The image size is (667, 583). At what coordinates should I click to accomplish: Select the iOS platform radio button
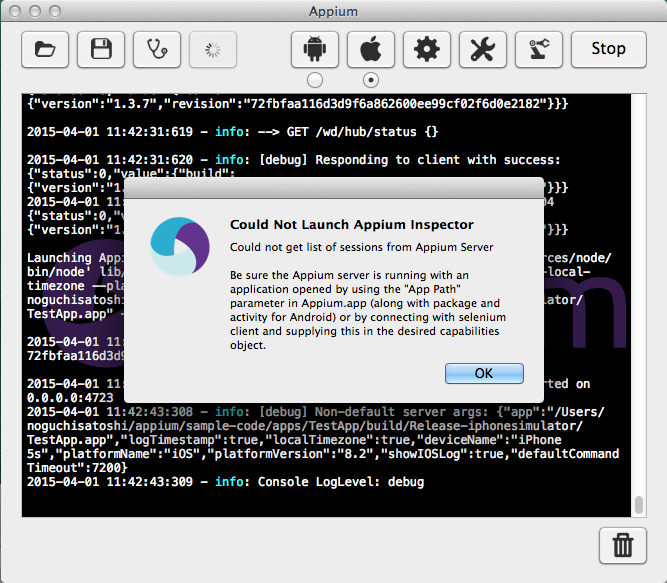pos(371,80)
